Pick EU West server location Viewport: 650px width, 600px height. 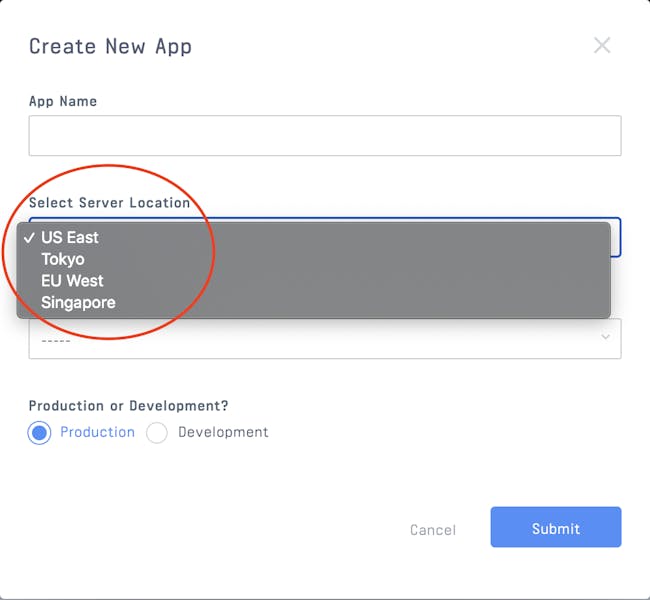pos(72,281)
